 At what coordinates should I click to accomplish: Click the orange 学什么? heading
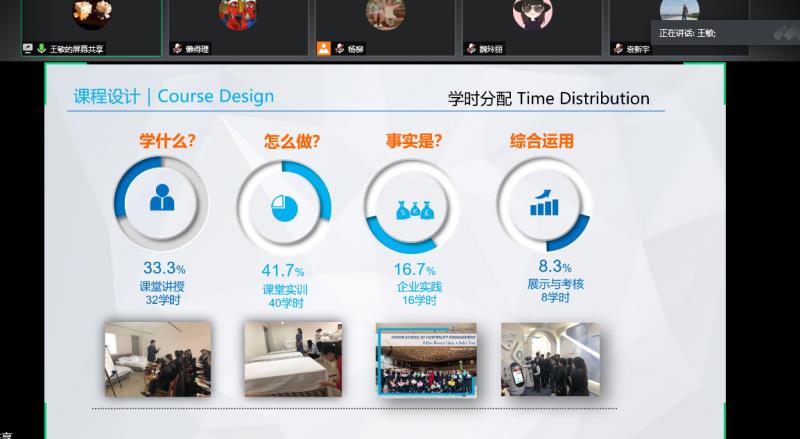167,141
